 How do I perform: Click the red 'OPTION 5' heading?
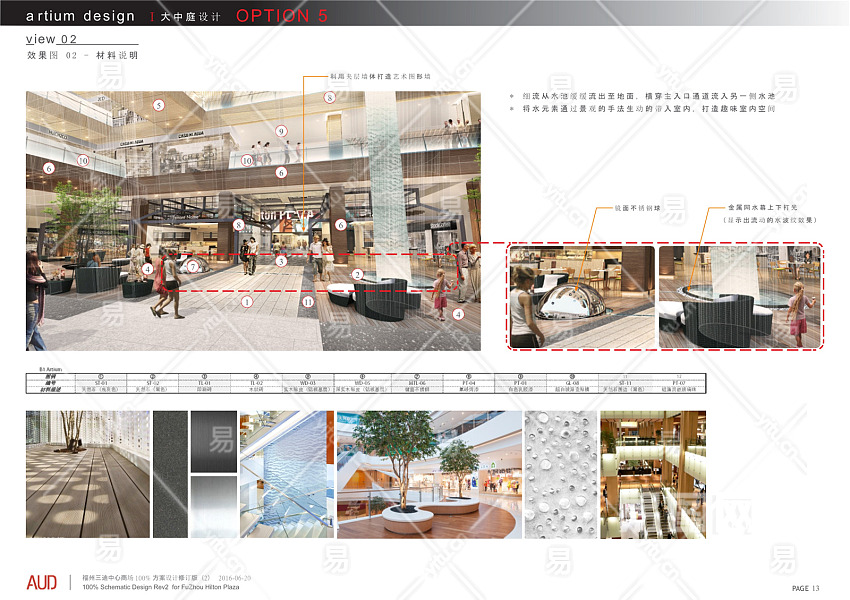[x=282, y=16]
